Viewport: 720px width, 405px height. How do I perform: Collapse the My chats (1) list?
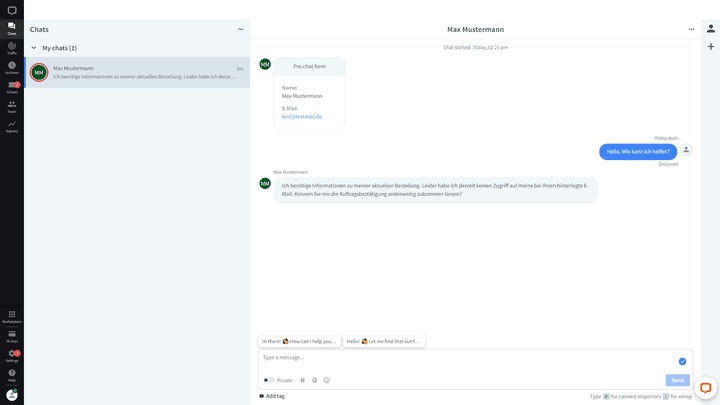pos(34,48)
